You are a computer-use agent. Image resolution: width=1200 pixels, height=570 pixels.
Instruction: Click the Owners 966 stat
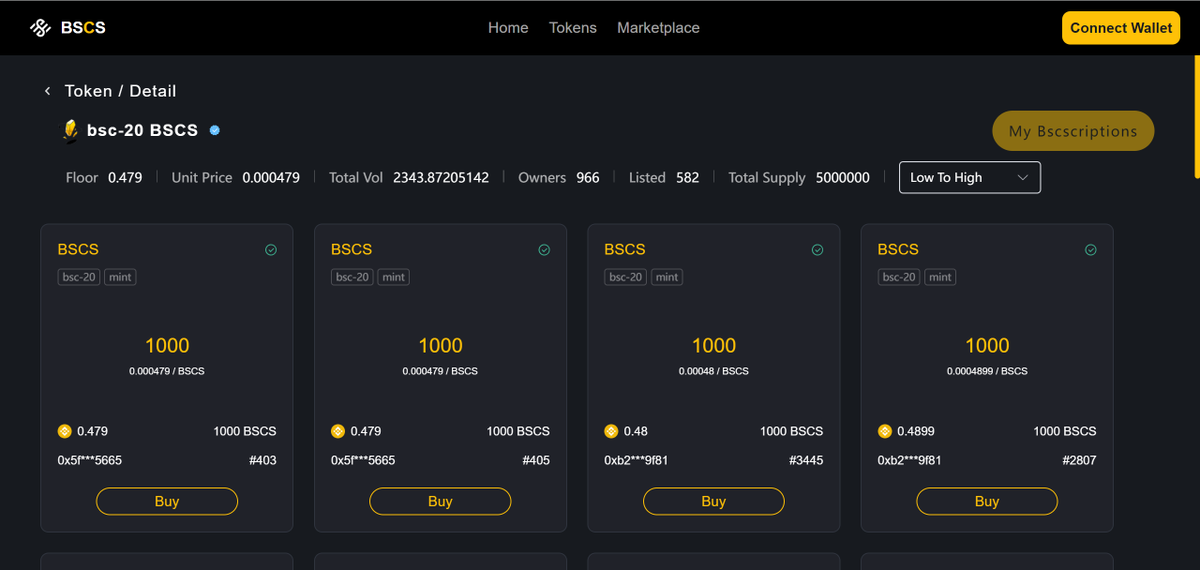pyautogui.click(x=559, y=177)
